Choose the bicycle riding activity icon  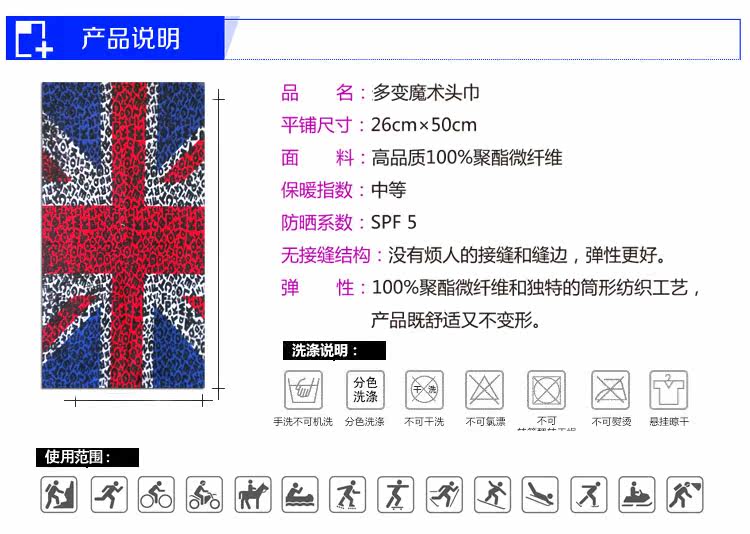point(156,494)
